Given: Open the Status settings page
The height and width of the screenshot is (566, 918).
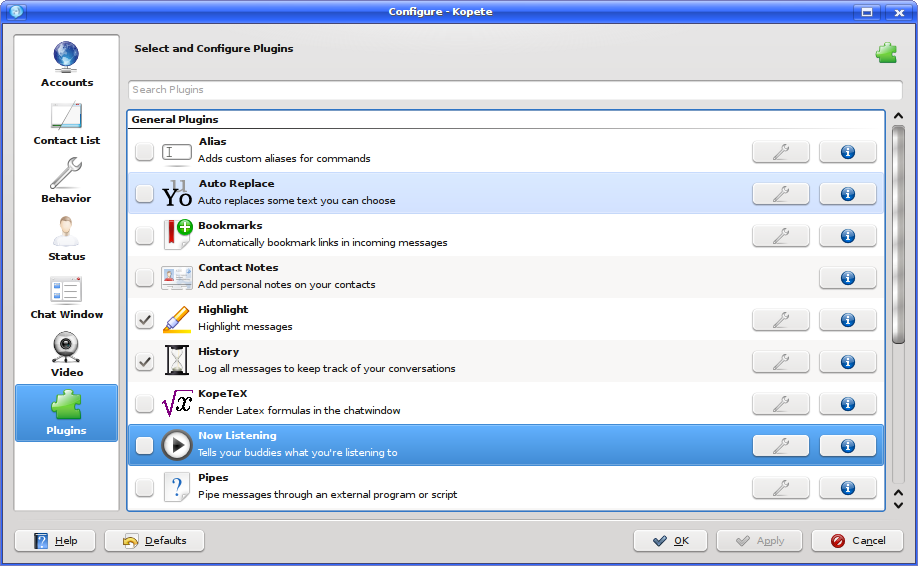Looking at the screenshot, I should click(66, 239).
